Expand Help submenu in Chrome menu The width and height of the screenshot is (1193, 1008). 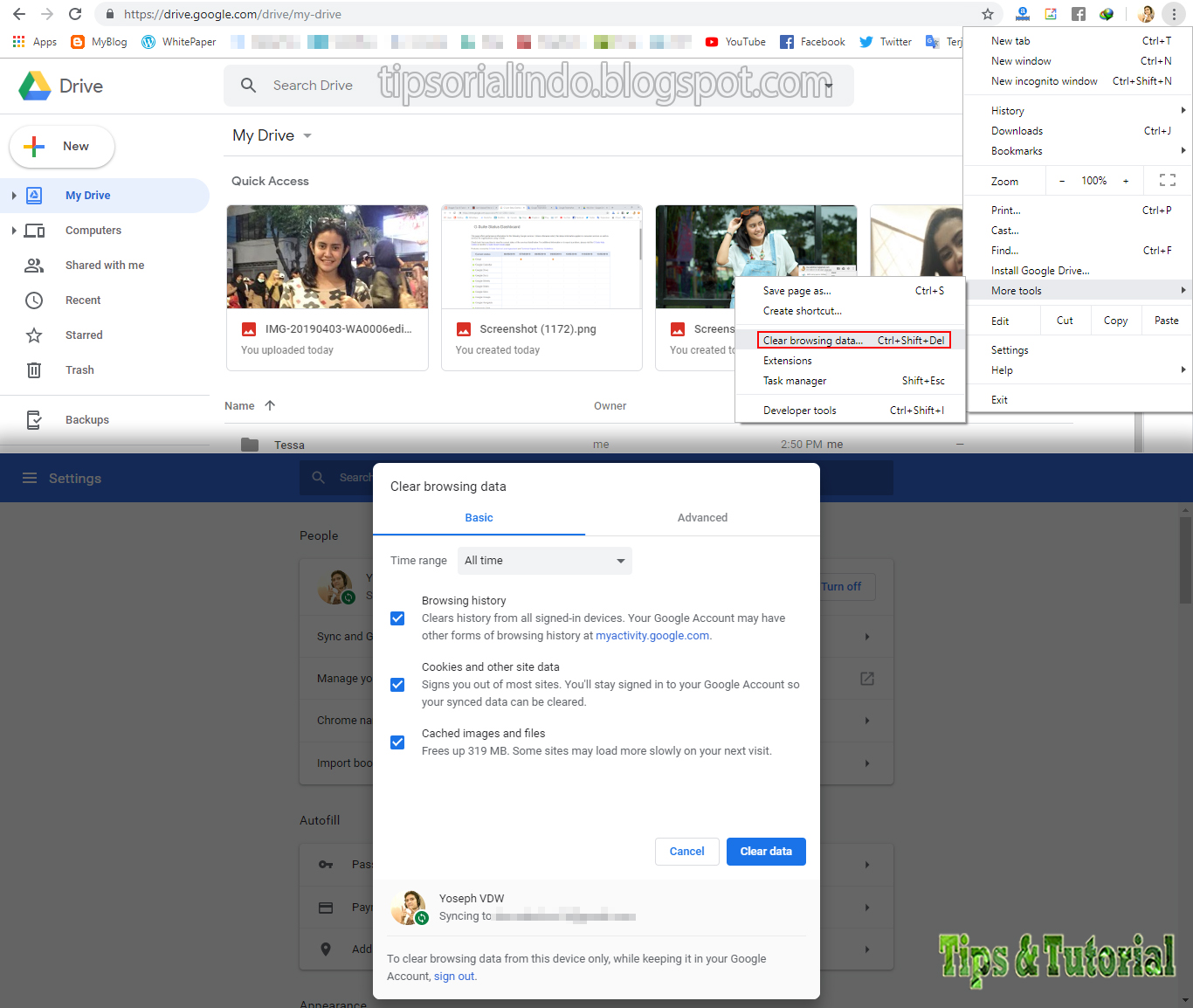click(1078, 370)
